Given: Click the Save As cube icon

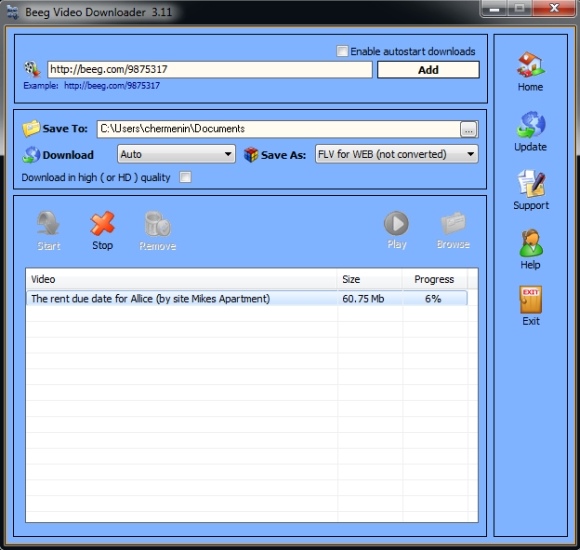Looking at the screenshot, I should click(x=251, y=155).
